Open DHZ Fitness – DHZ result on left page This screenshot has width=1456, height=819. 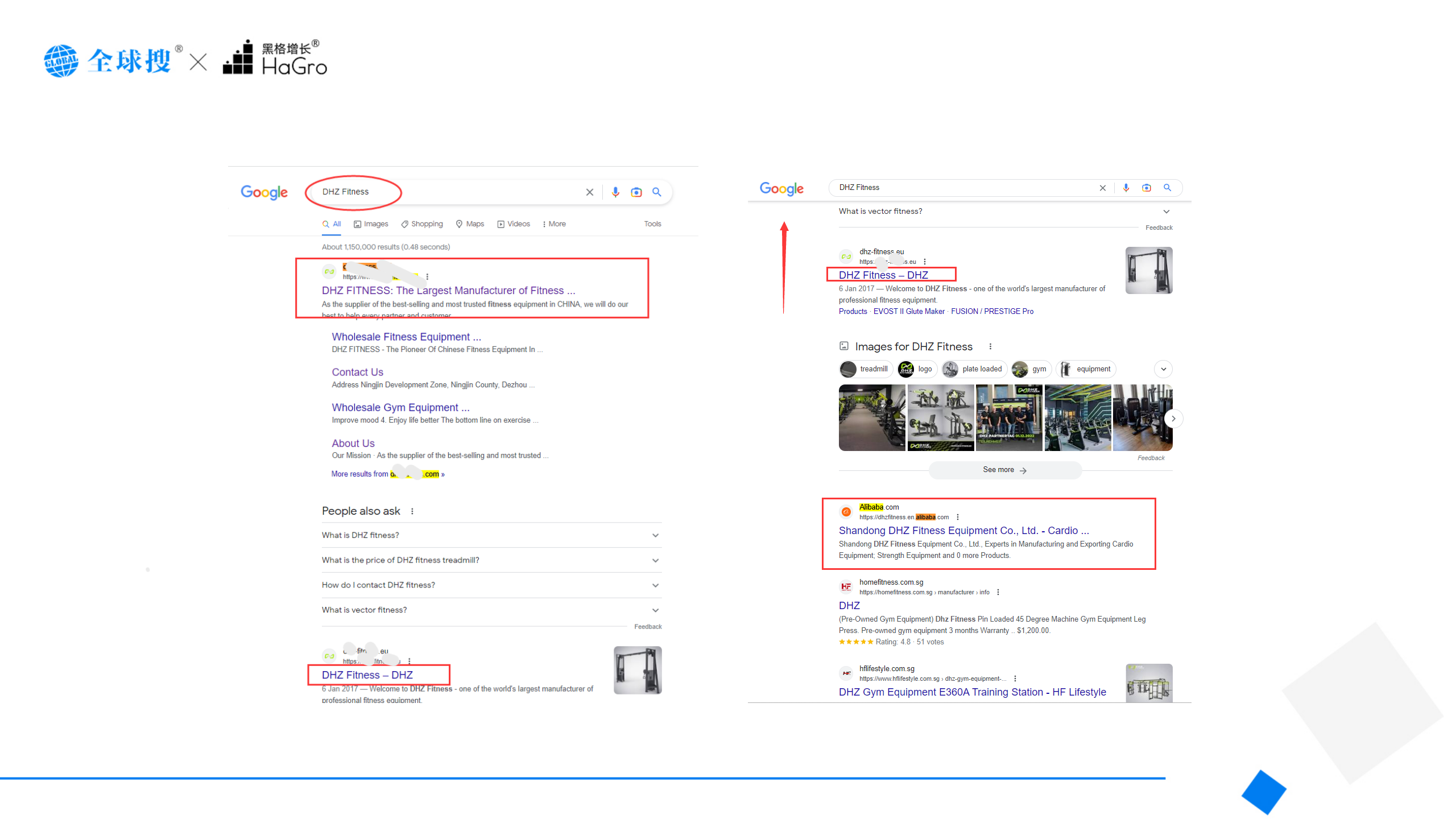[367, 675]
